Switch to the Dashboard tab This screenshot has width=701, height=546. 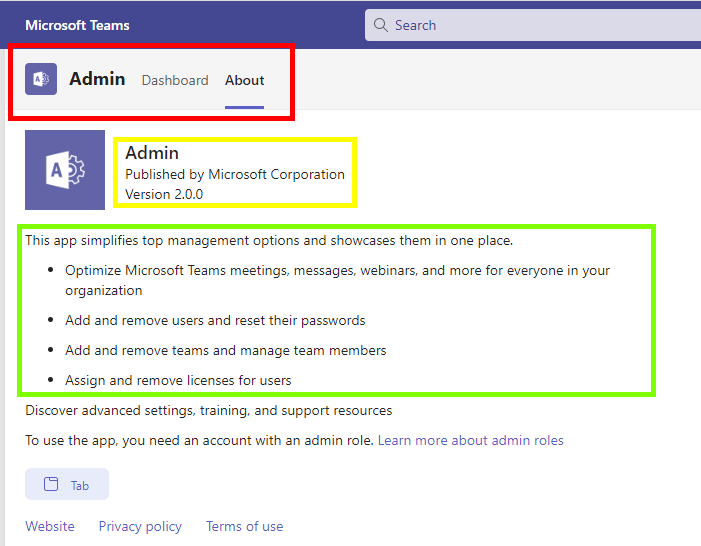point(175,80)
